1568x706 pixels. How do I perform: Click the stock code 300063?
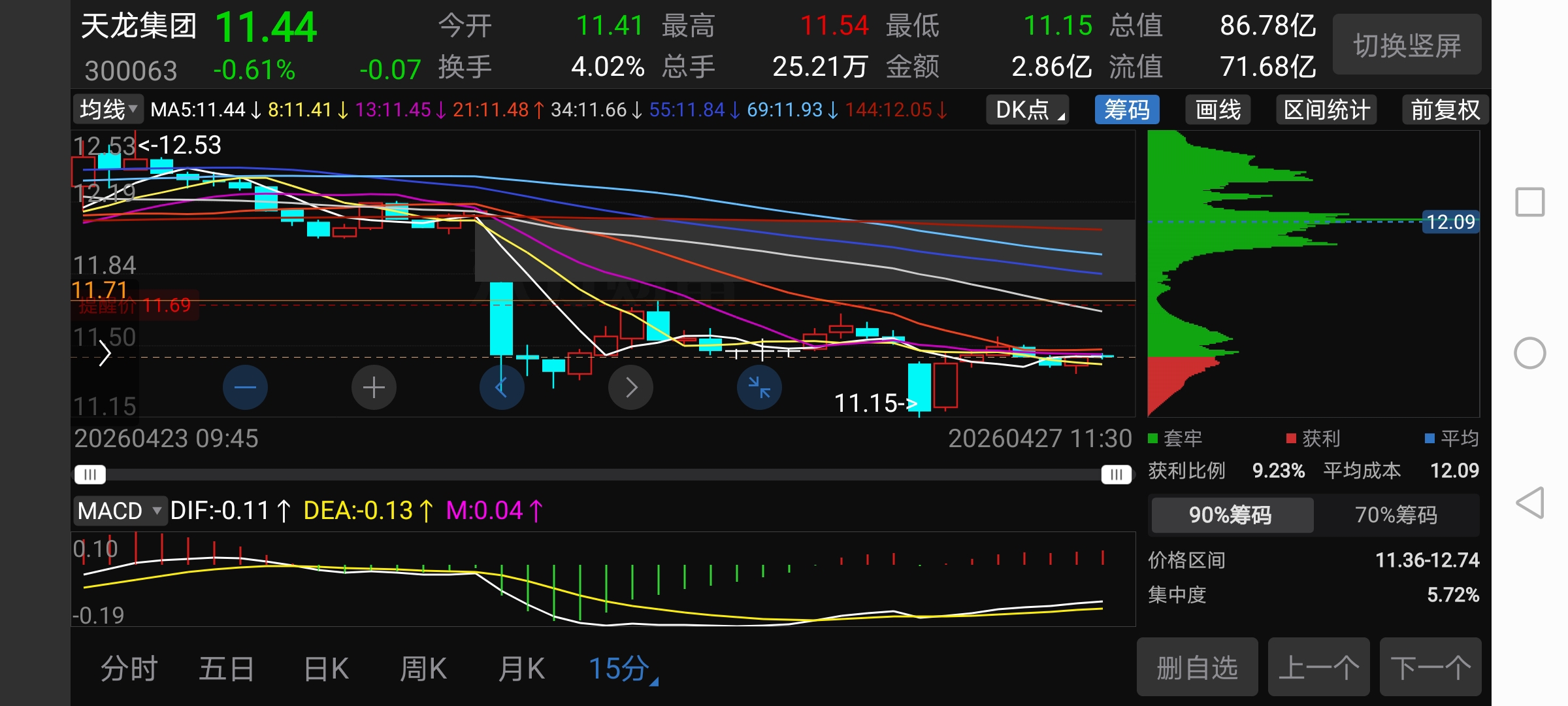131,71
